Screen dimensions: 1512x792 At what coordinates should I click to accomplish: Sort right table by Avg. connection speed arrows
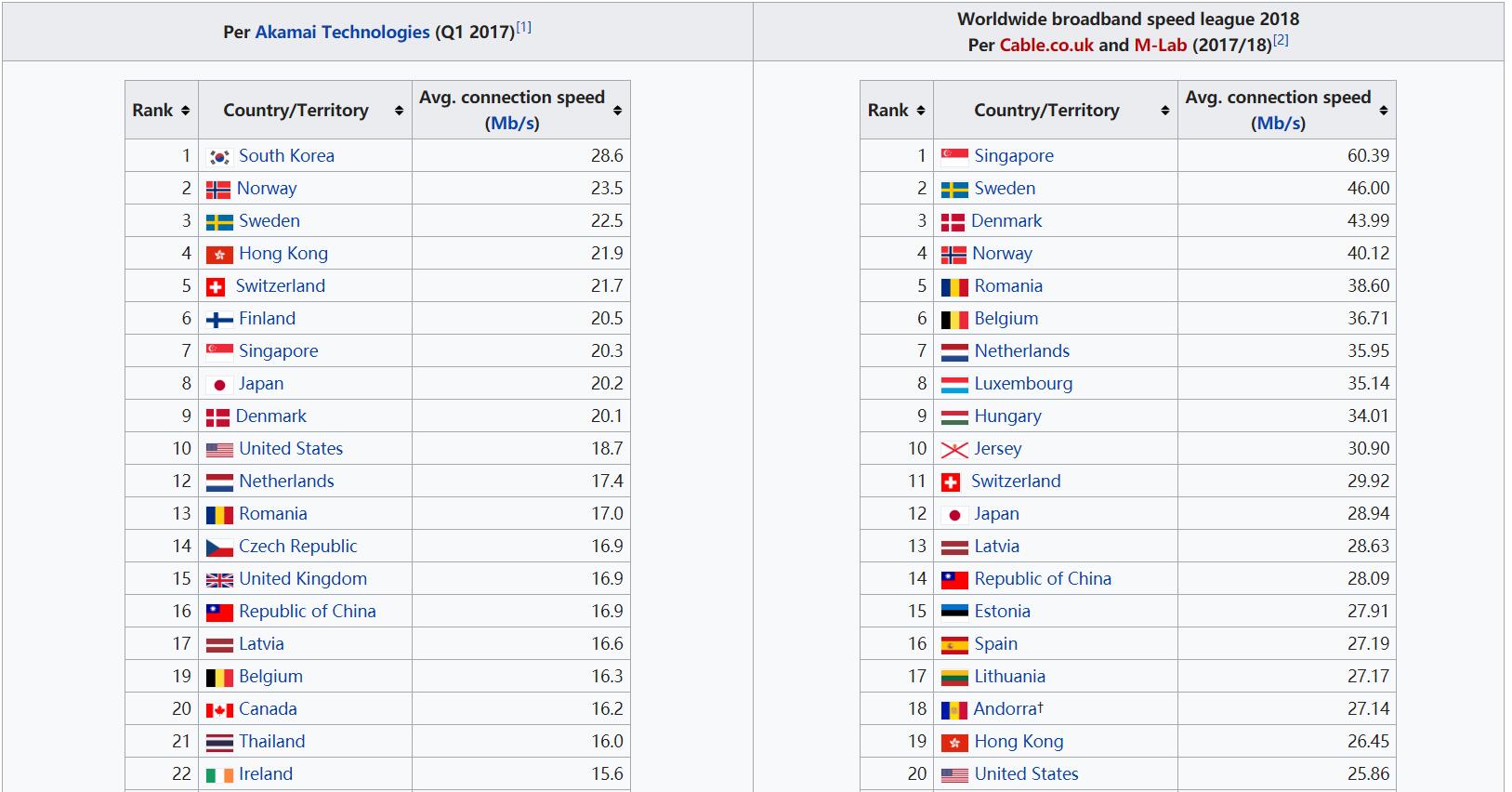[1383, 111]
